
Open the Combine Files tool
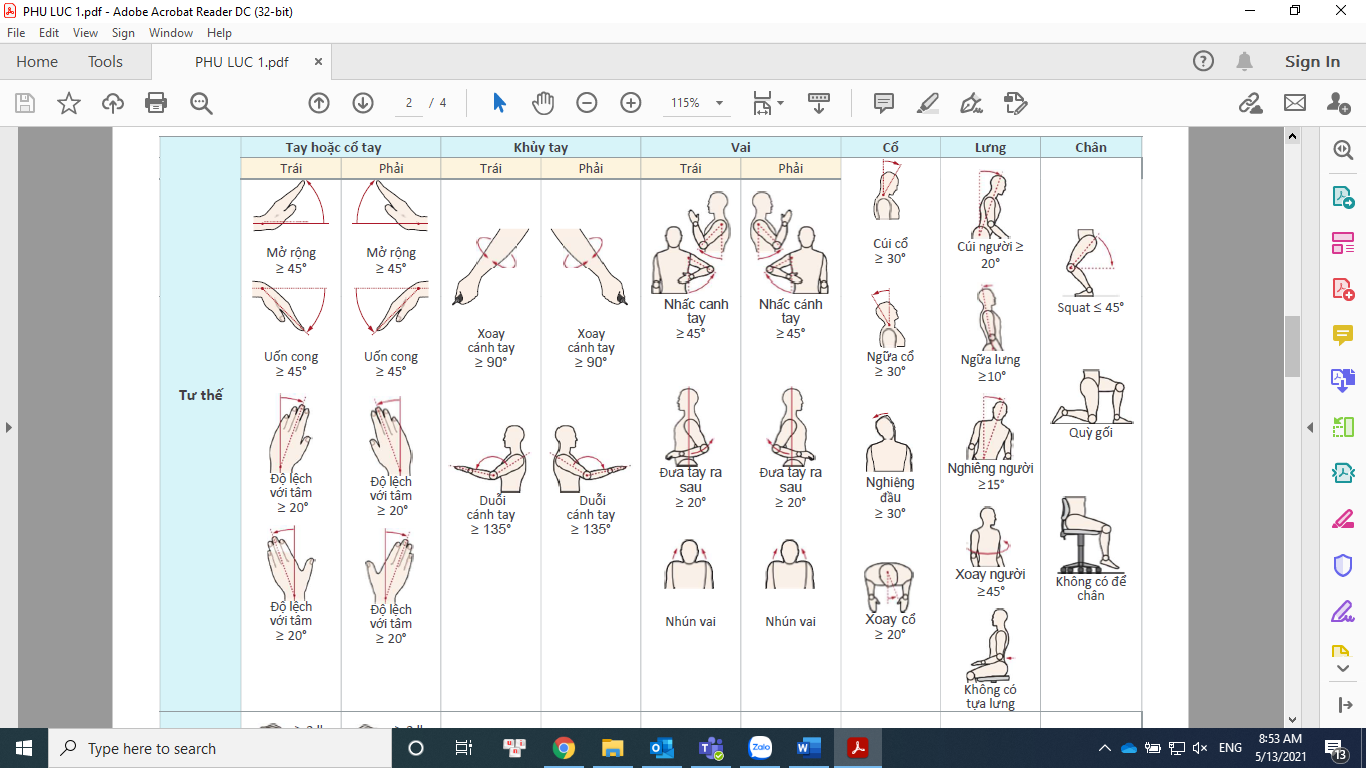point(1344,380)
